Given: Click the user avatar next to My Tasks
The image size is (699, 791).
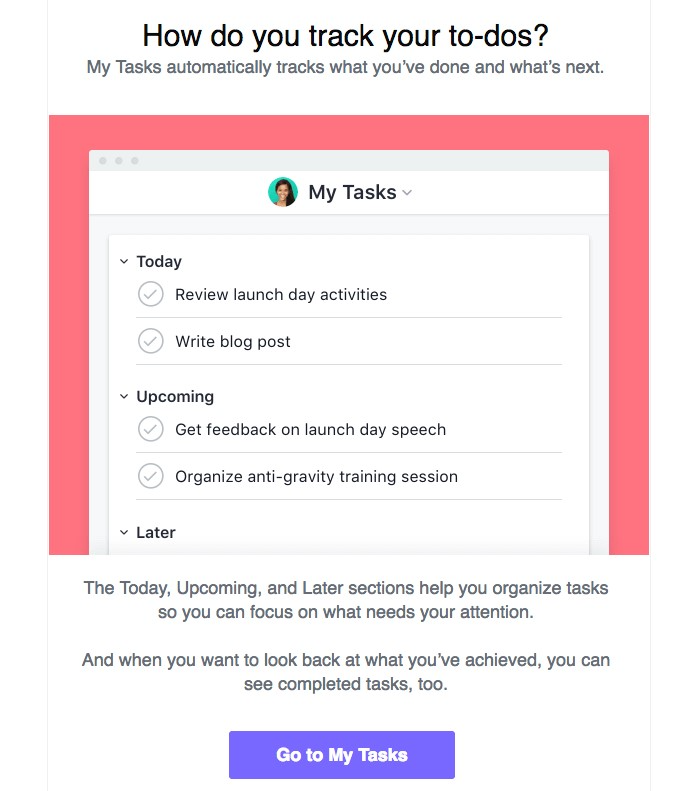Looking at the screenshot, I should 282,192.
